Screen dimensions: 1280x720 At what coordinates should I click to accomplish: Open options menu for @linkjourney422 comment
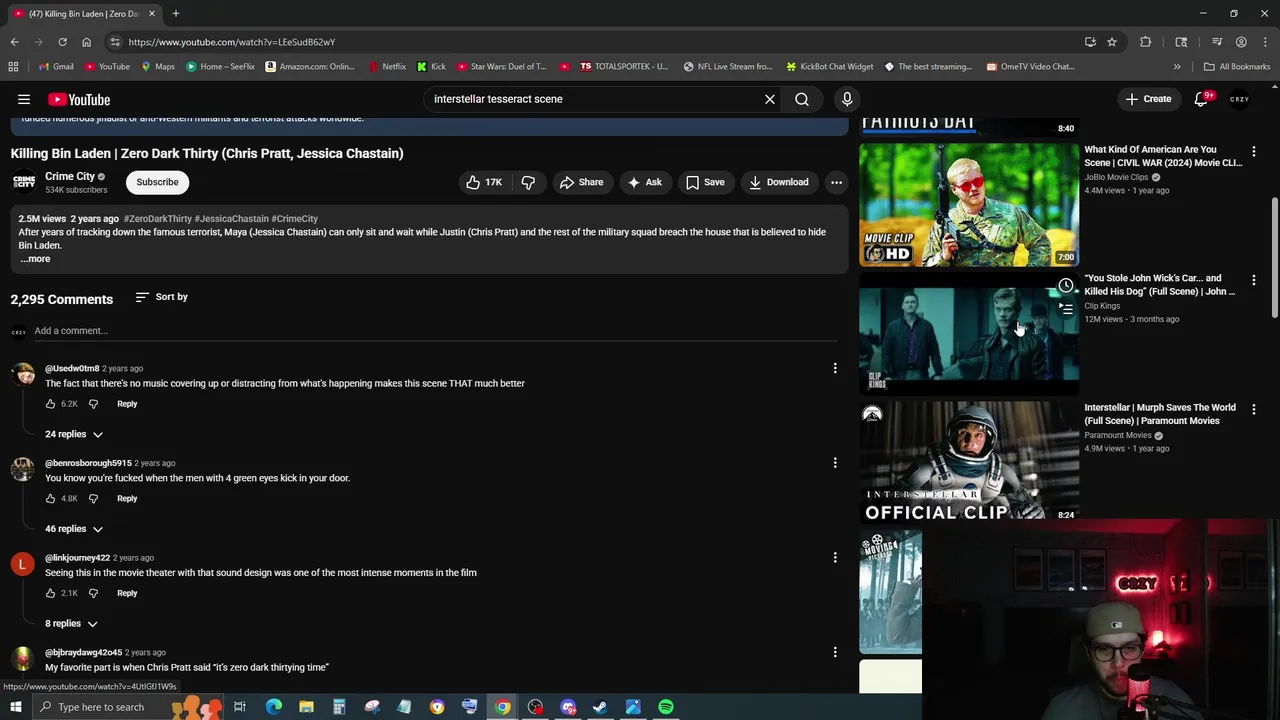pyautogui.click(x=835, y=558)
